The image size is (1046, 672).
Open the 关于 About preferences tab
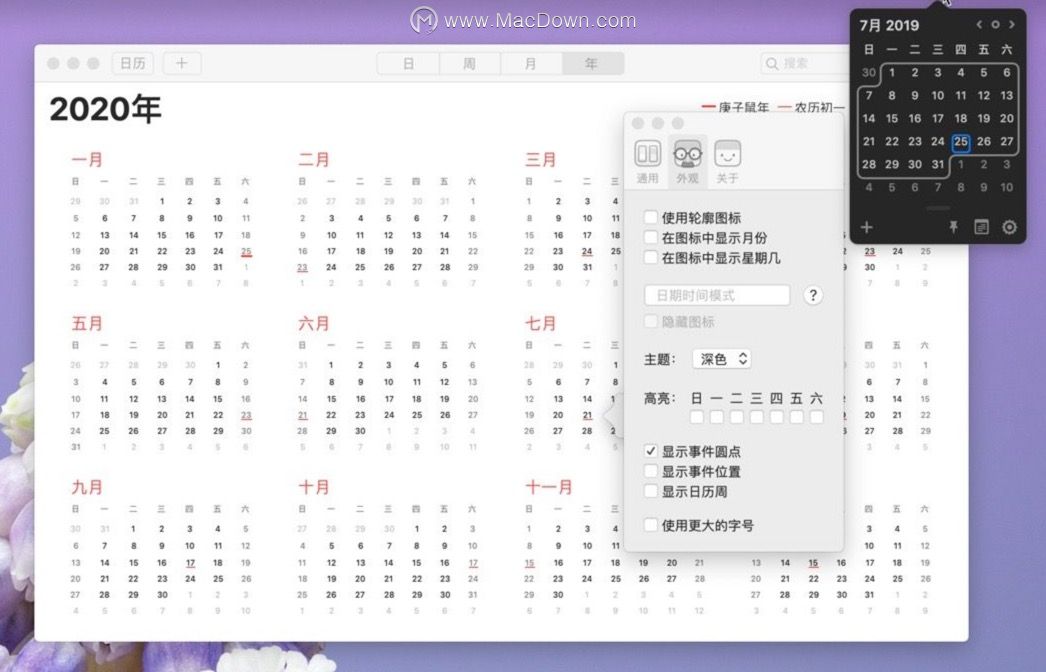(727, 161)
